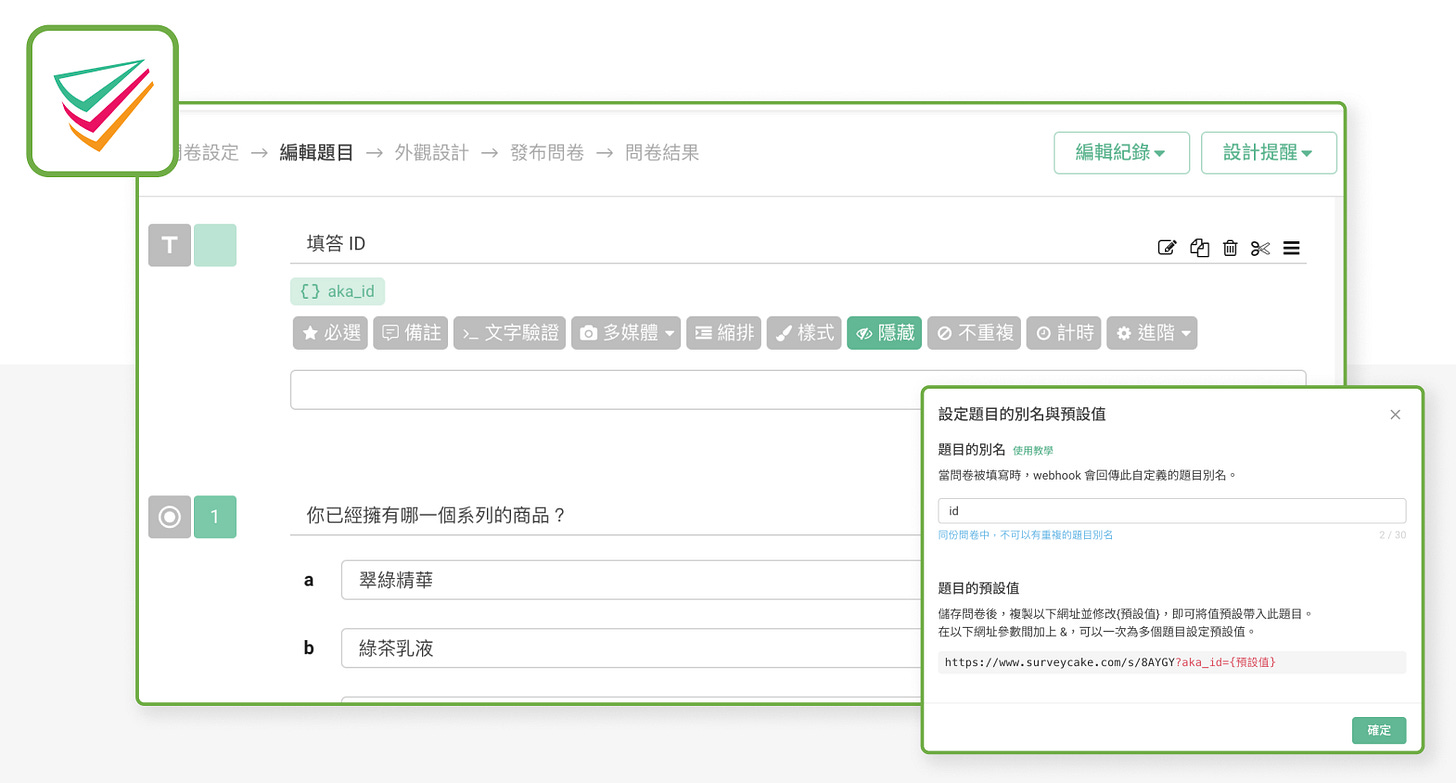Enable the 必選 required option
The image size is (1456, 783).
(x=330, y=332)
